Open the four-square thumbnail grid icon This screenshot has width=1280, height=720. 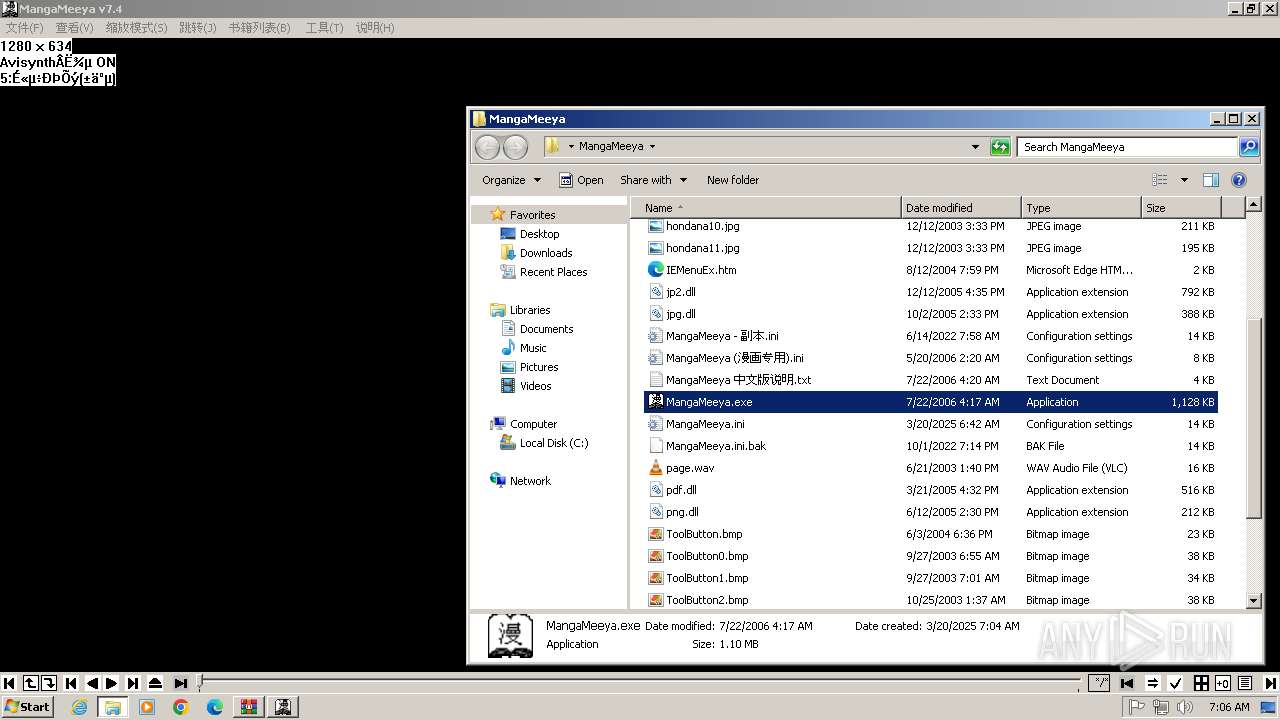(1201, 683)
